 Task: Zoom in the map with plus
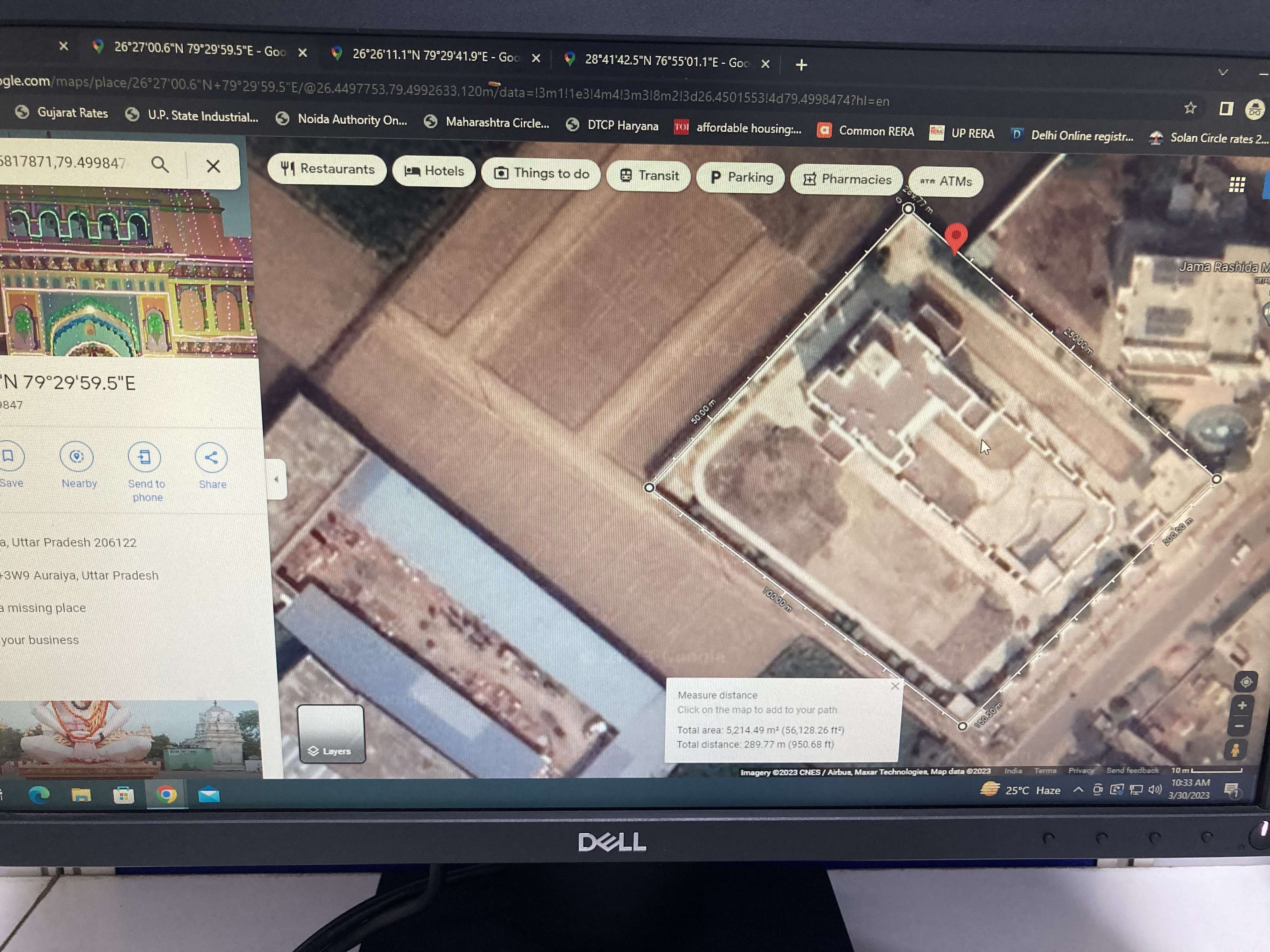[1242, 706]
